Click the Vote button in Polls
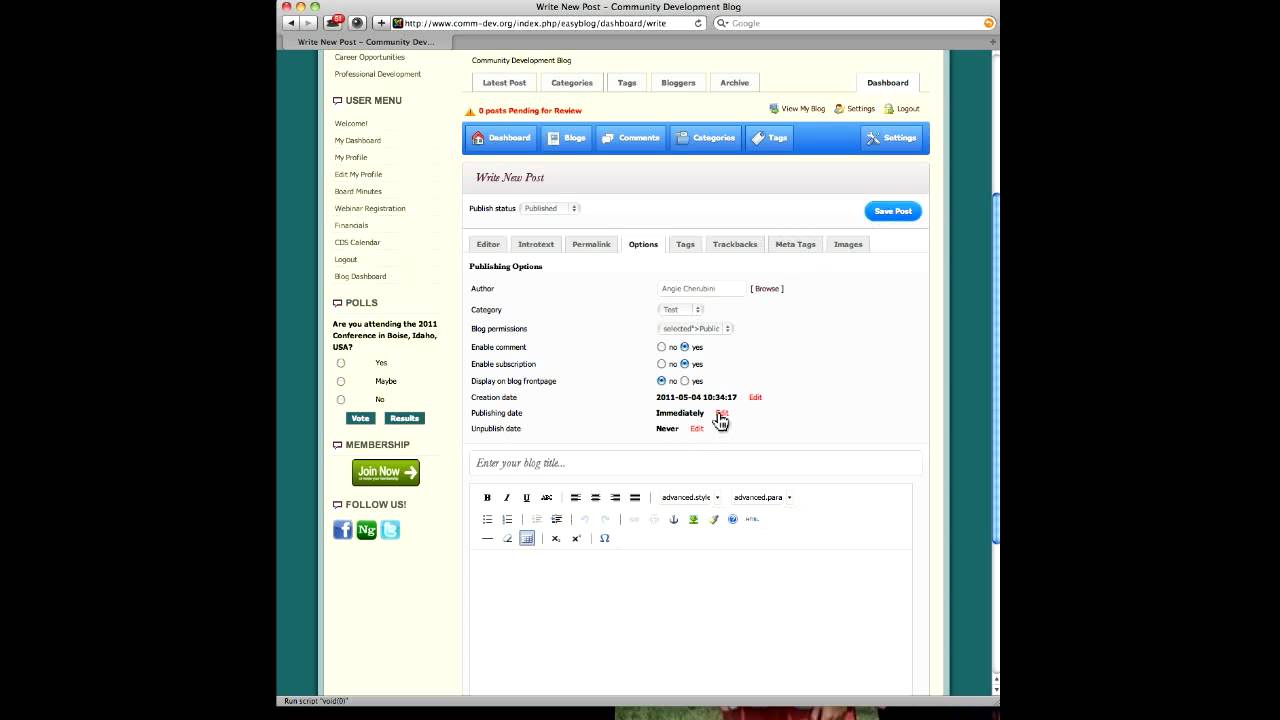Image resolution: width=1280 pixels, height=720 pixels. pos(360,418)
